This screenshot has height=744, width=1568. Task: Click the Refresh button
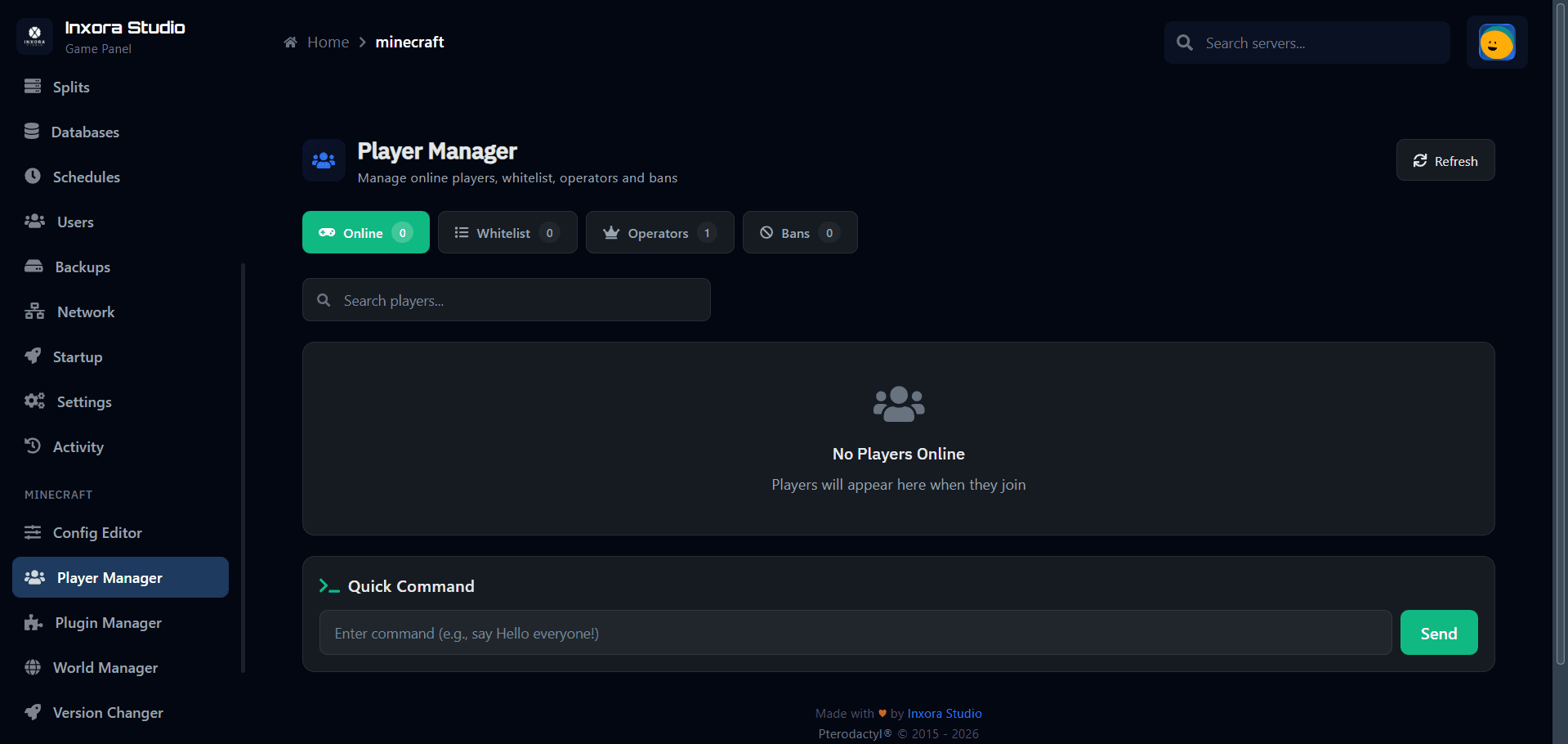[1445, 160]
